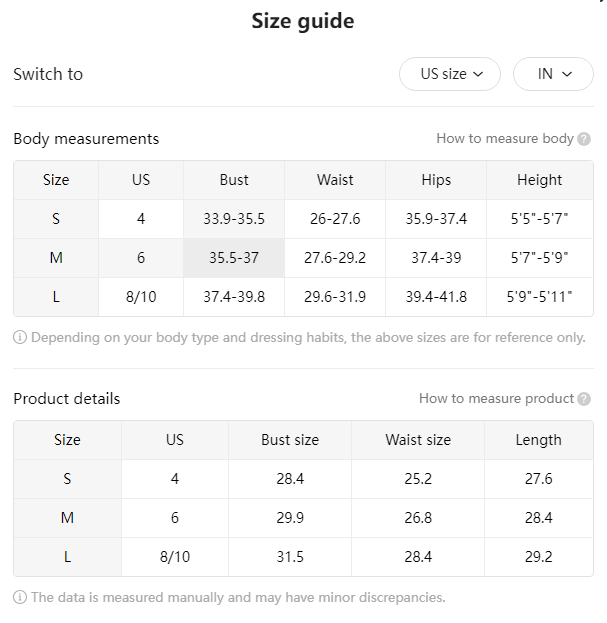Image resolution: width=607 pixels, height=623 pixels.
Task: Open the How to measure product link
Action: pos(496,399)
